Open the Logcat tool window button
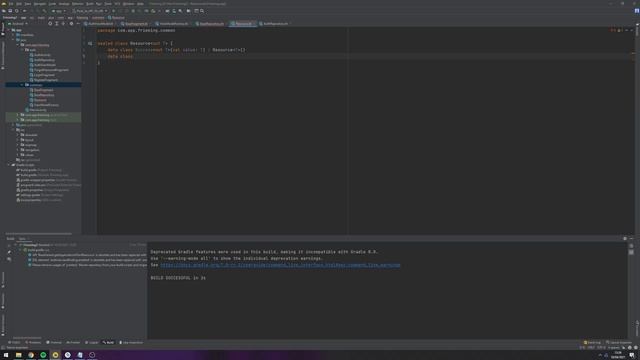640x360 pixels. 92,342
